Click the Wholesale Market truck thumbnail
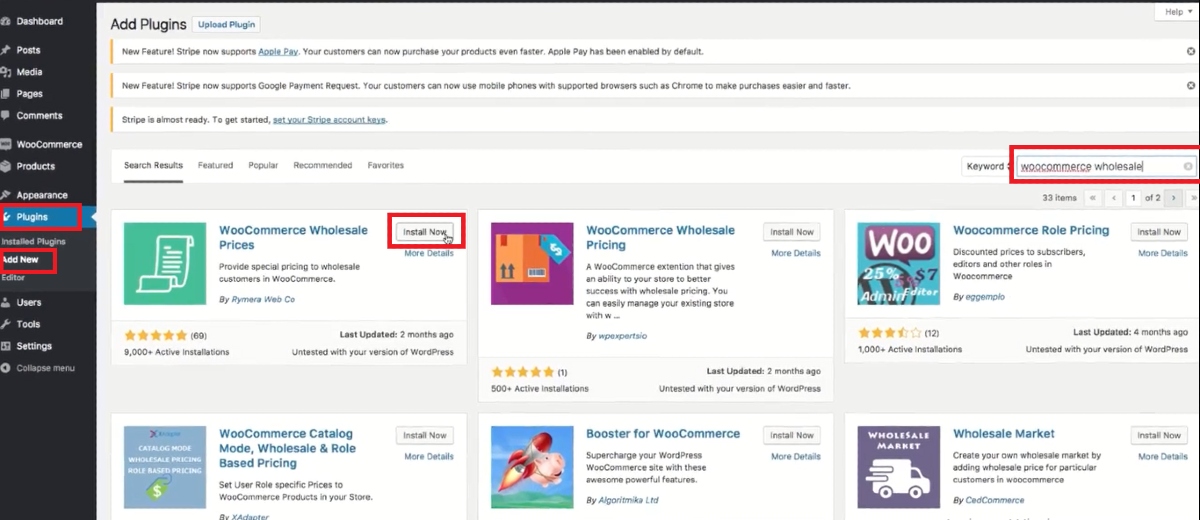Screen dimensions: 1200x520 (899, 467)
